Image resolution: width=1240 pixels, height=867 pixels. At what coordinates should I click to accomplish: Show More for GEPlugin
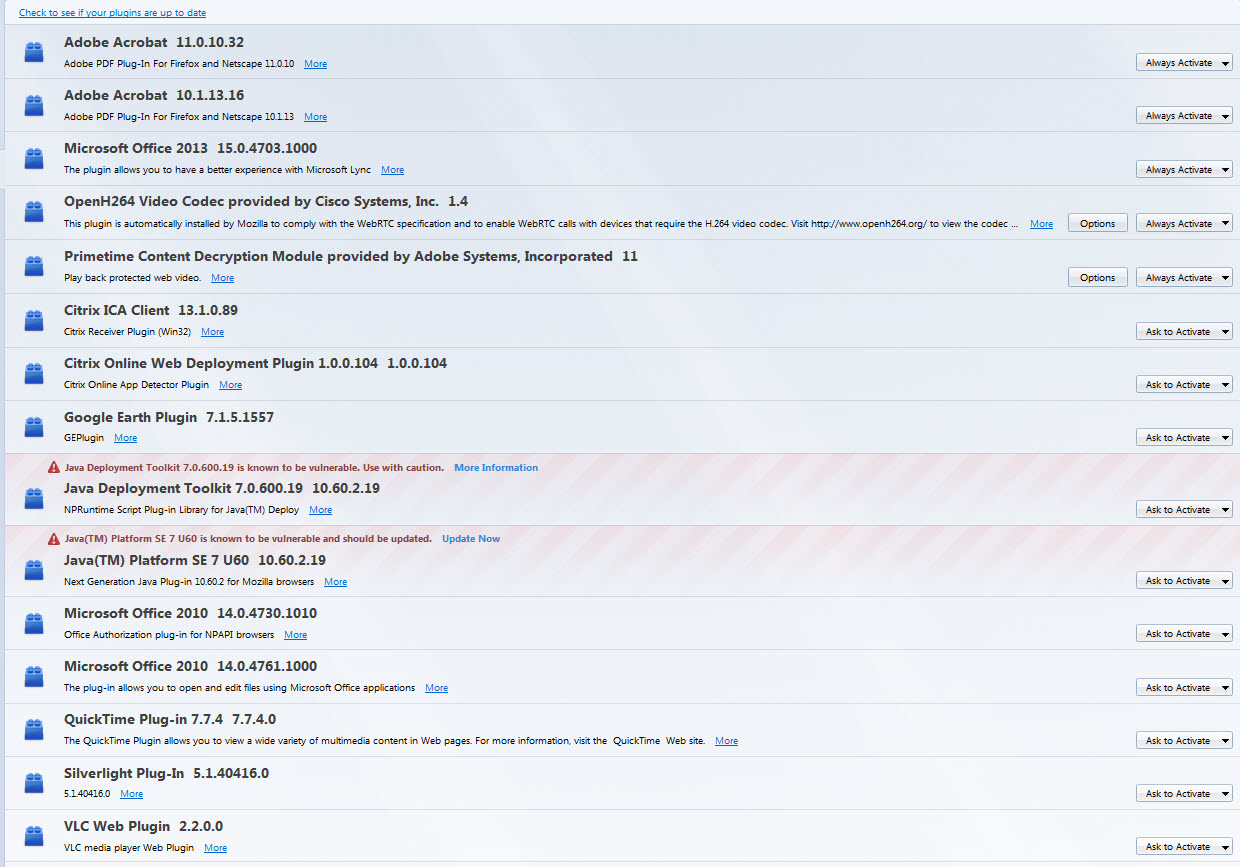pyautogui.click(x=125, y=438)
